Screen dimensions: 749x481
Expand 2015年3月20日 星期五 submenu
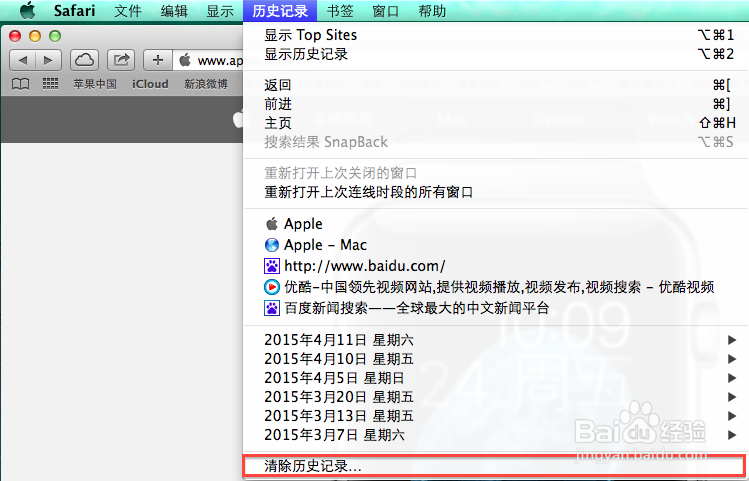496,397
